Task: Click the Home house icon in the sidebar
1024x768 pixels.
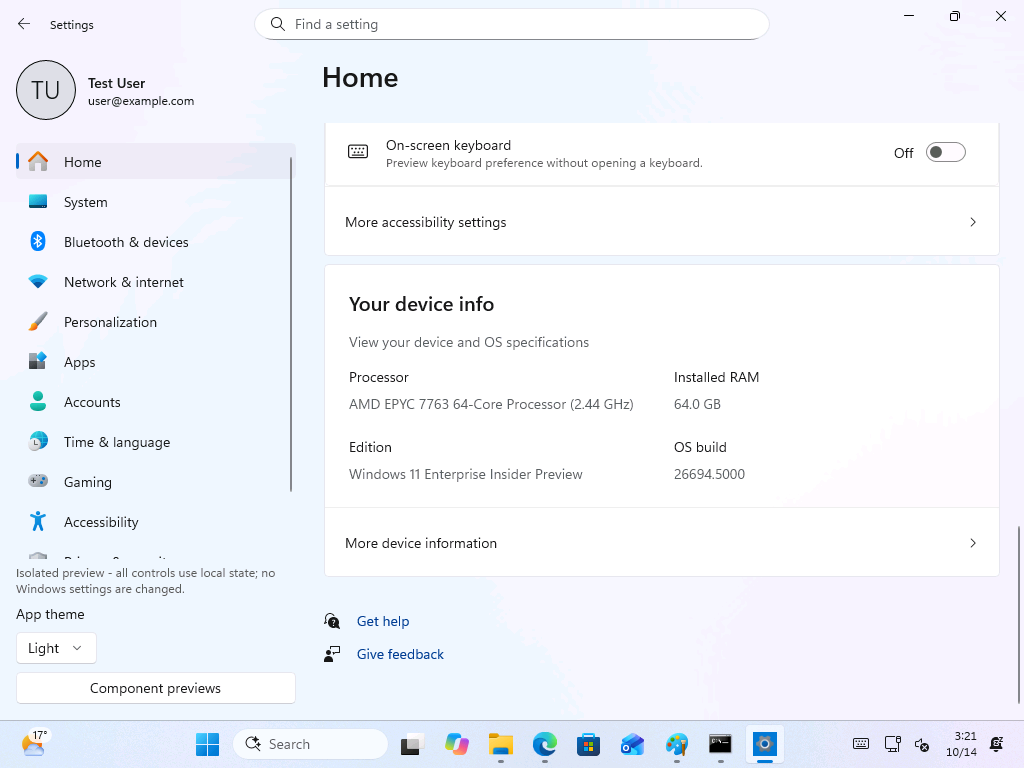Action: coord(38,161)
